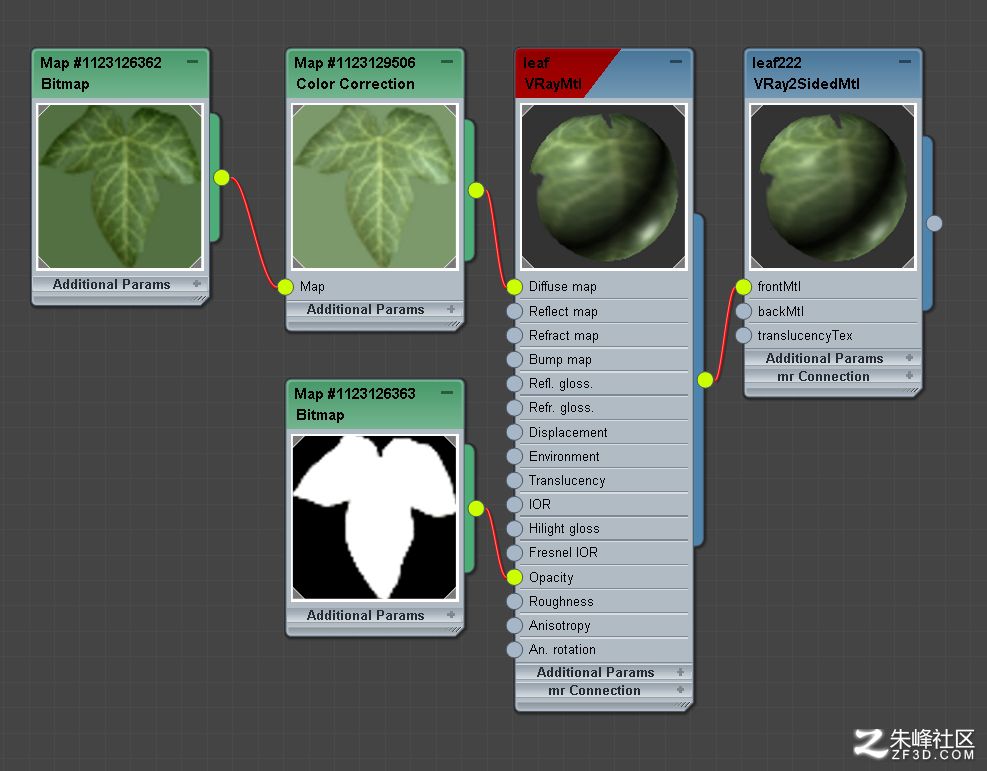The image size is (987, 771).
Task: Click the leaf texture Bitmap preview thumbnail
Action: 120,186
